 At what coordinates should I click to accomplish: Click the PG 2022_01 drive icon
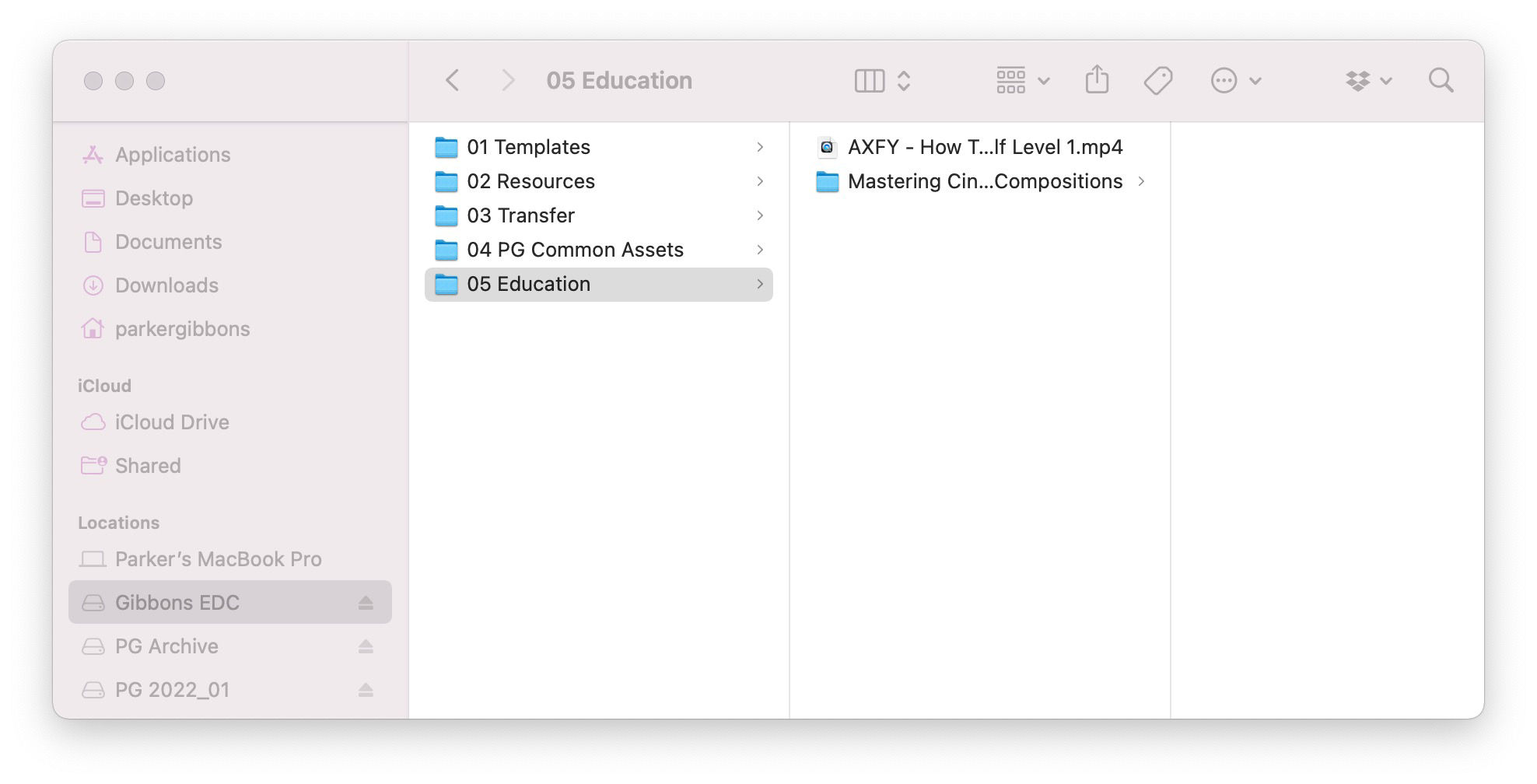[x=93, y=690]
